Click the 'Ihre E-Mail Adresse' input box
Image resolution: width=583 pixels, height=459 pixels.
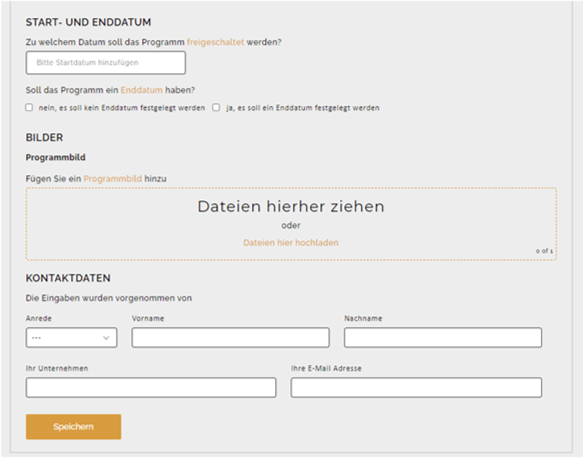pyautogui.click(x=416, y=387)
